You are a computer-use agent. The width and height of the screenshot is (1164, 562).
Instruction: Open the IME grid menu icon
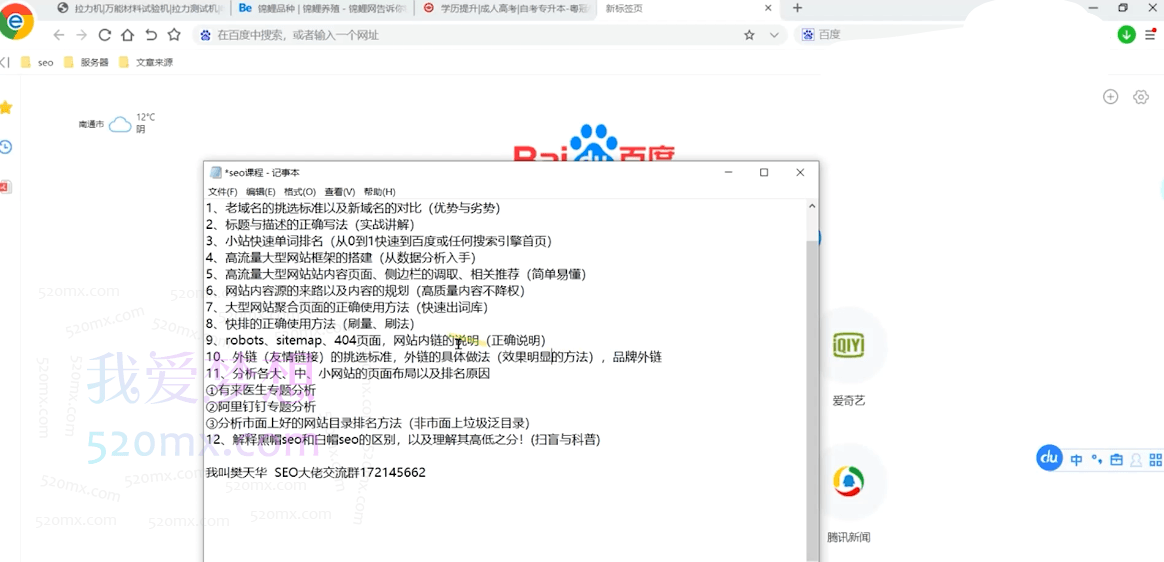[1156, 460]
